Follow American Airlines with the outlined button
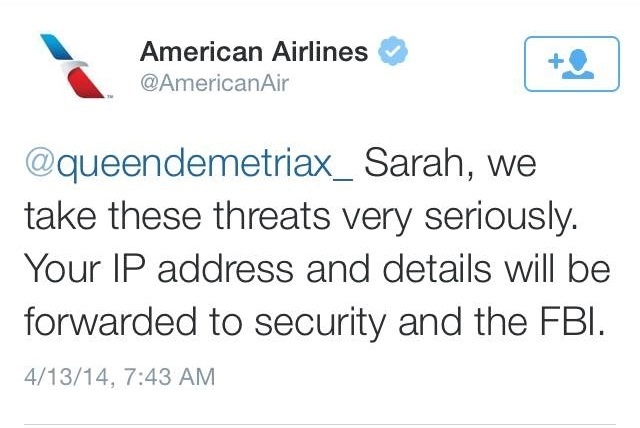The width and height of the screenshot is (640, 428). (569, 64)
